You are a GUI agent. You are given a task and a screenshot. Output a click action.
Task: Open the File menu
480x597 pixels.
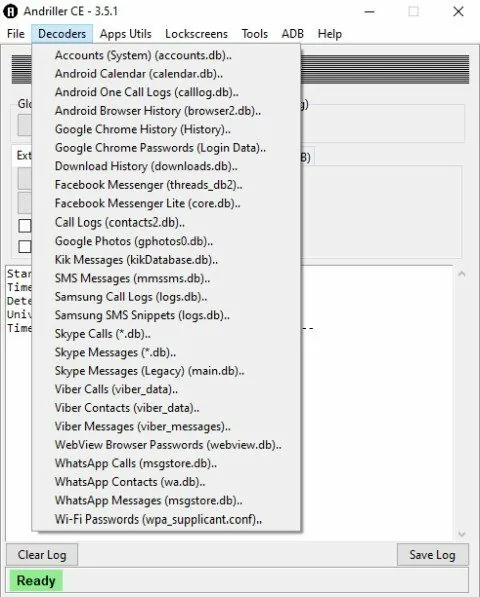click(x=16, y=34)
